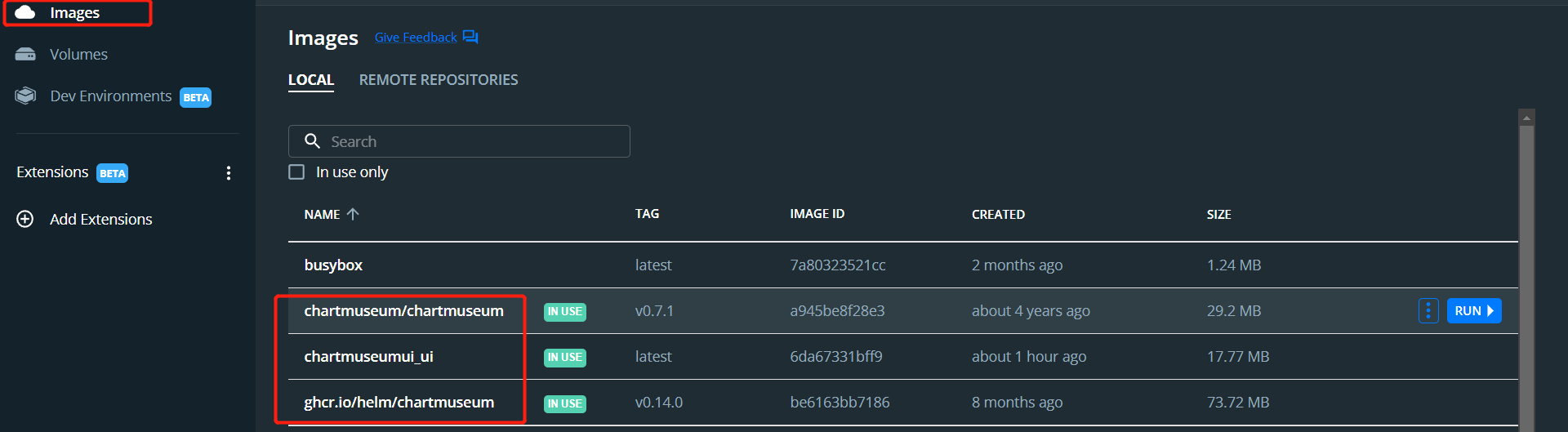This screenshot has width=1568, height=432.
Task: Click the Volumes drive icon
Action: 25,54
